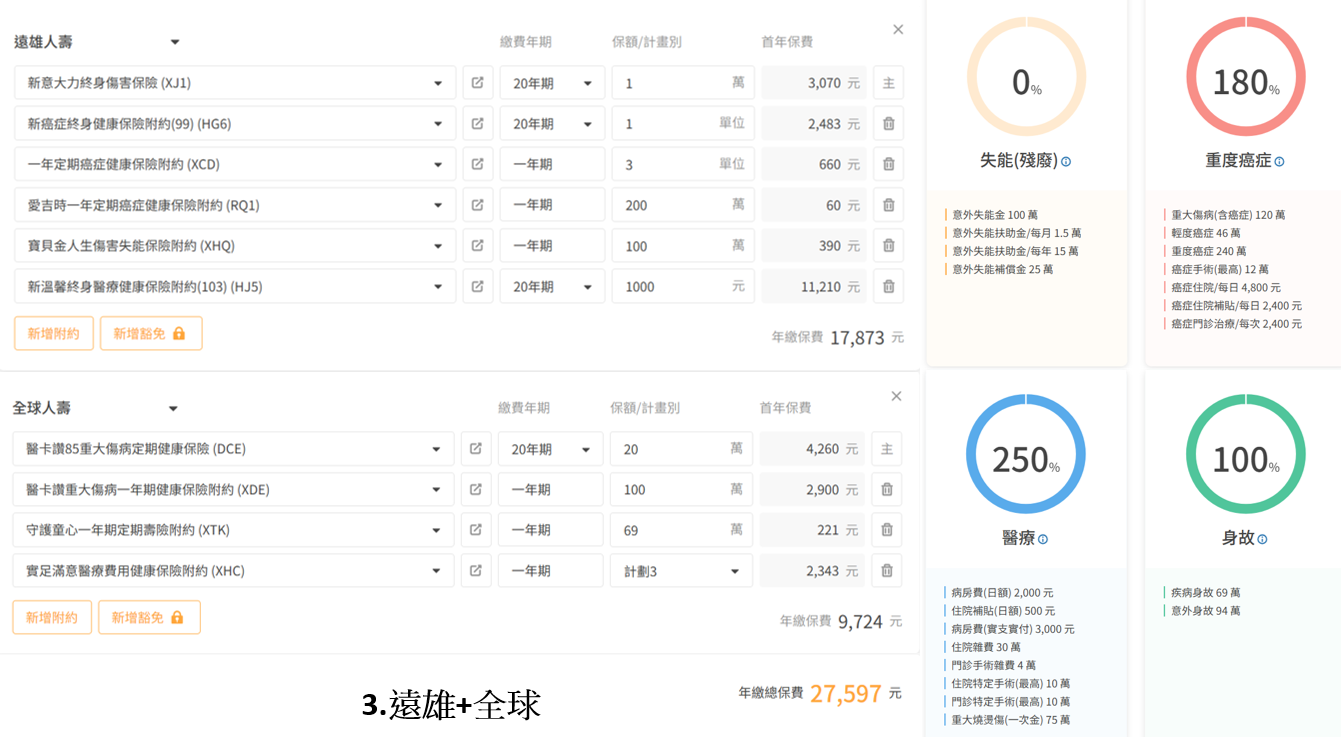The width and height of the screenshot is (1341, 737).
Task: Open external link for 新癌症終身健康保險附約 (HG6)
Action: [x=478, y=124]
